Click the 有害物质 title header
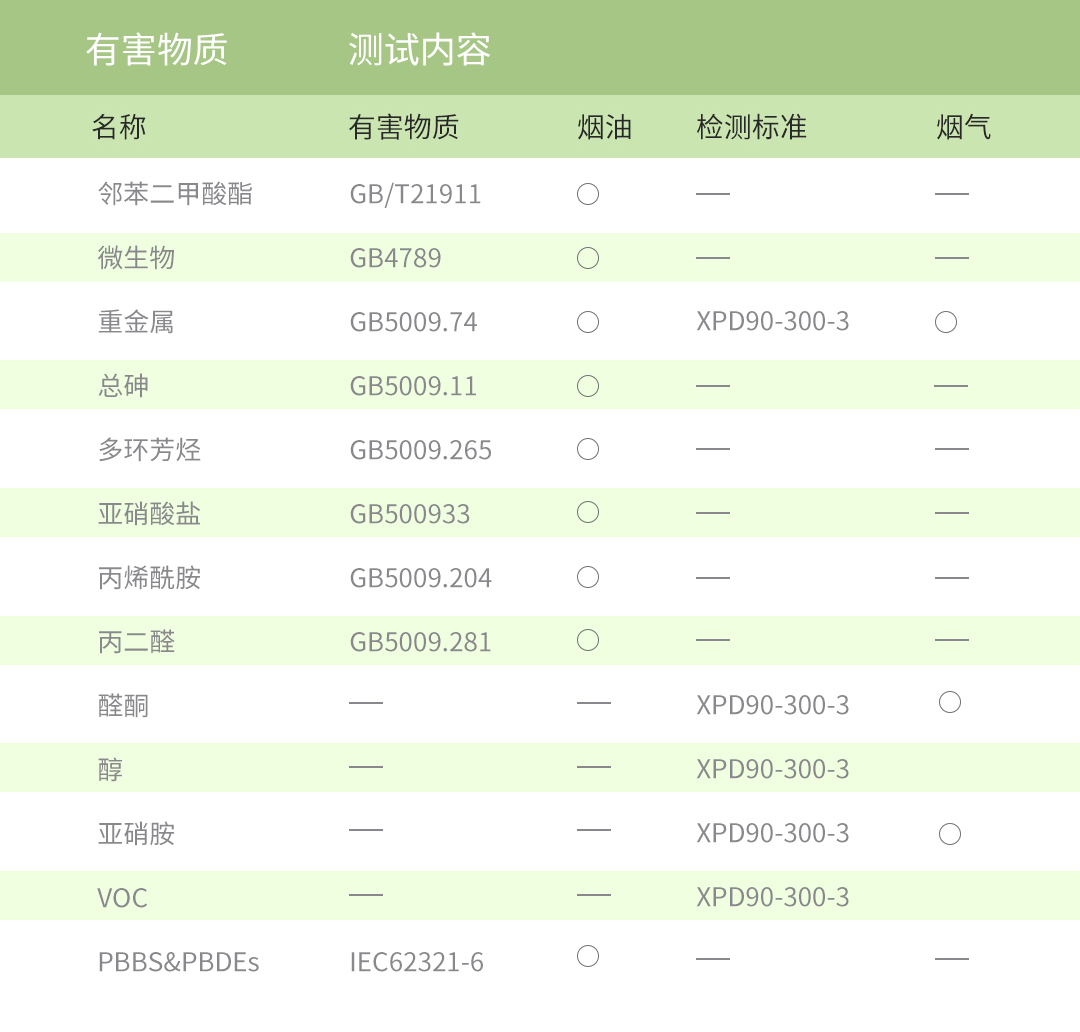Screen dimensions: 1080x1032 click(x=156, y=49)
